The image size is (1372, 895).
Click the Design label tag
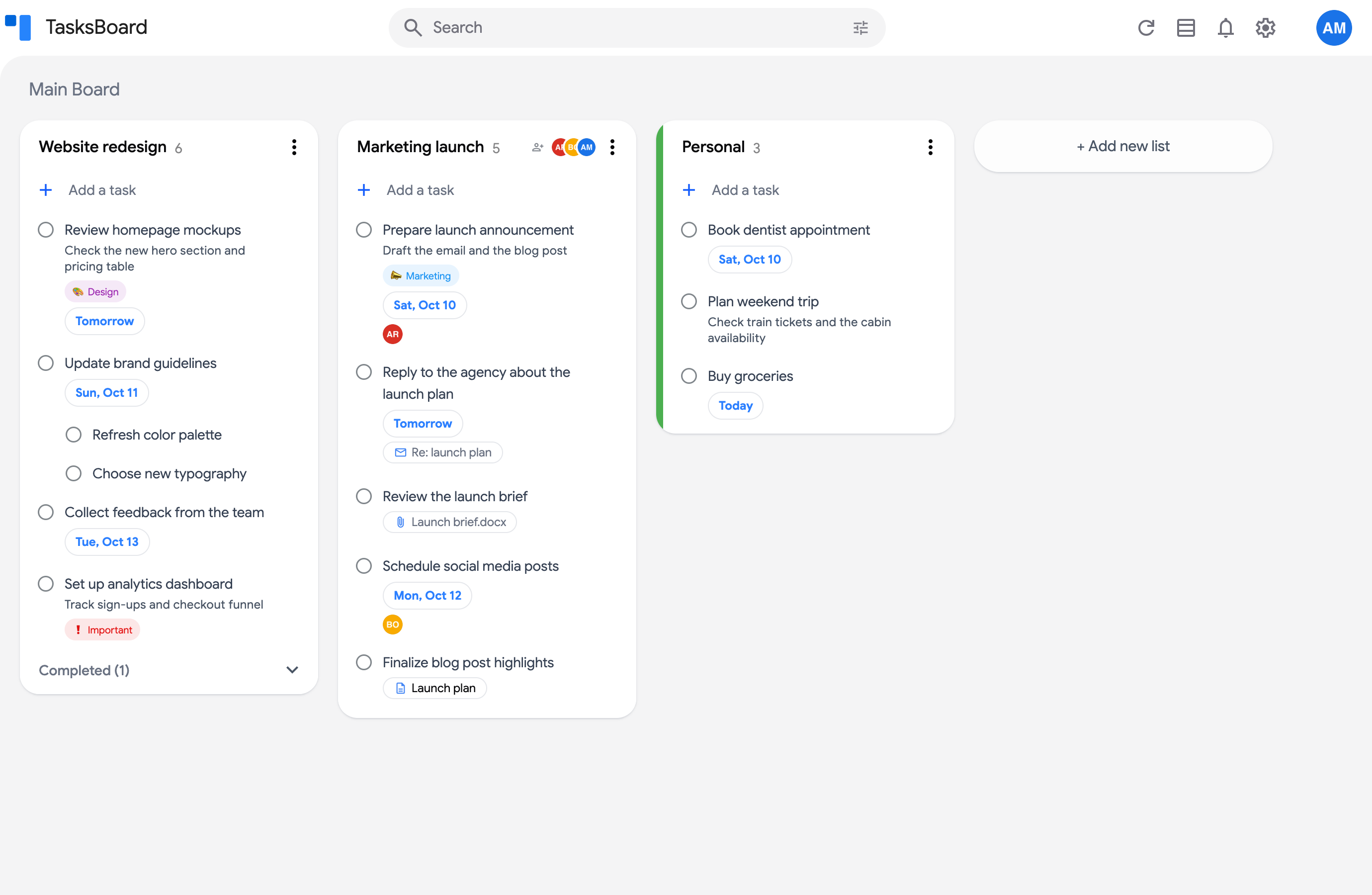pyautogui.click(x=95, y=292)
